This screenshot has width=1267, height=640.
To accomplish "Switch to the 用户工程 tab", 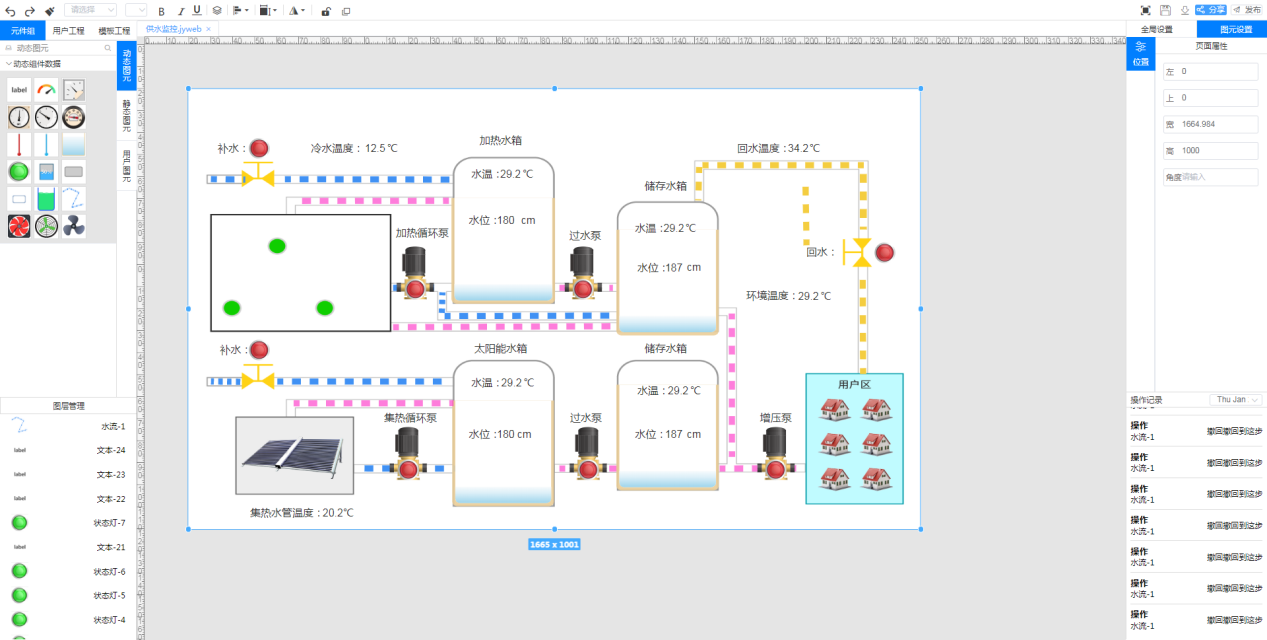I will tap(69, 30).
